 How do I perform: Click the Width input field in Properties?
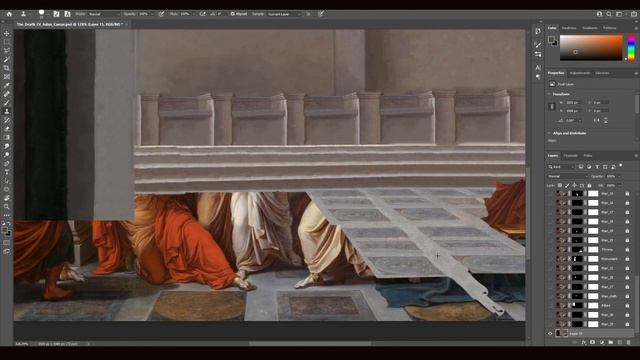574,102
